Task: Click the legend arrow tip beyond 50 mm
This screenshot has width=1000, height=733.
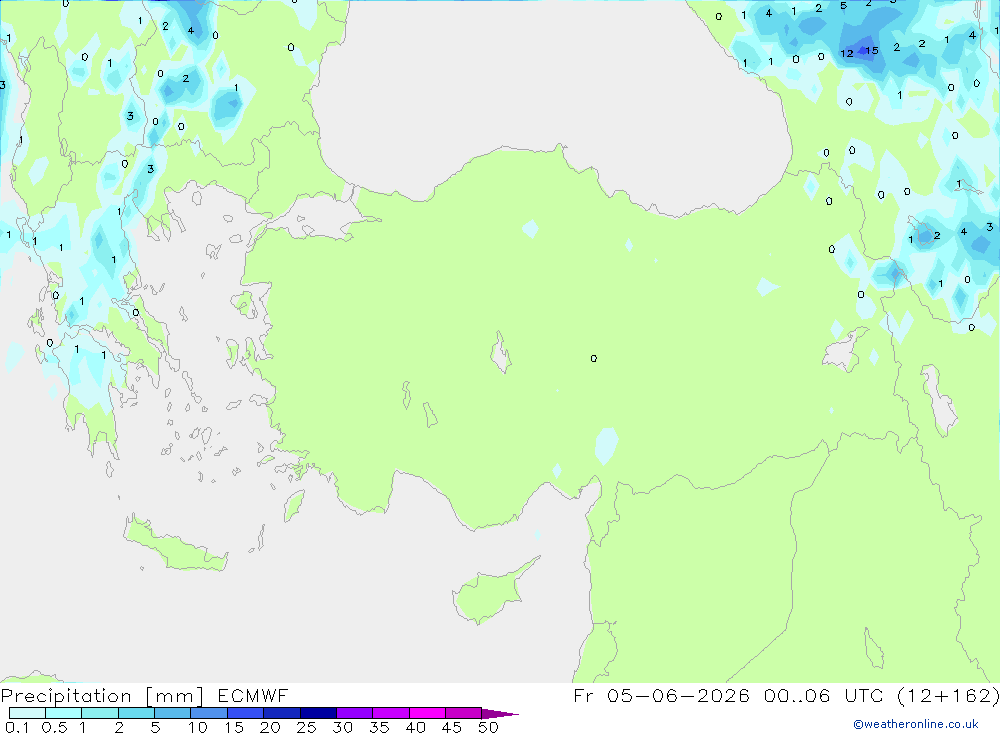Action: coord(501,714)
